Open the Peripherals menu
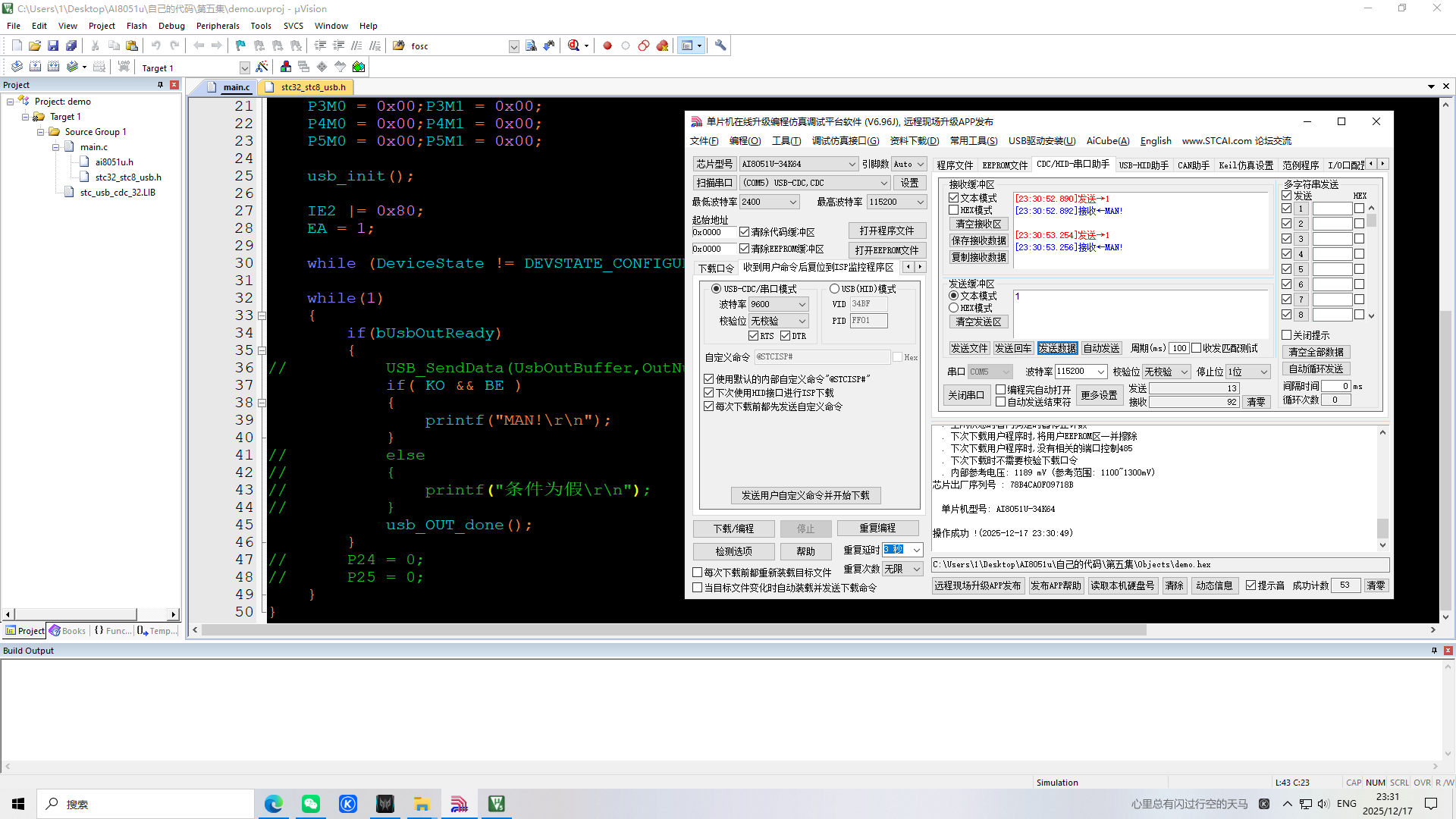Image resolution: width=1456 pixels, height=819 pixels. tap(217, 26)
